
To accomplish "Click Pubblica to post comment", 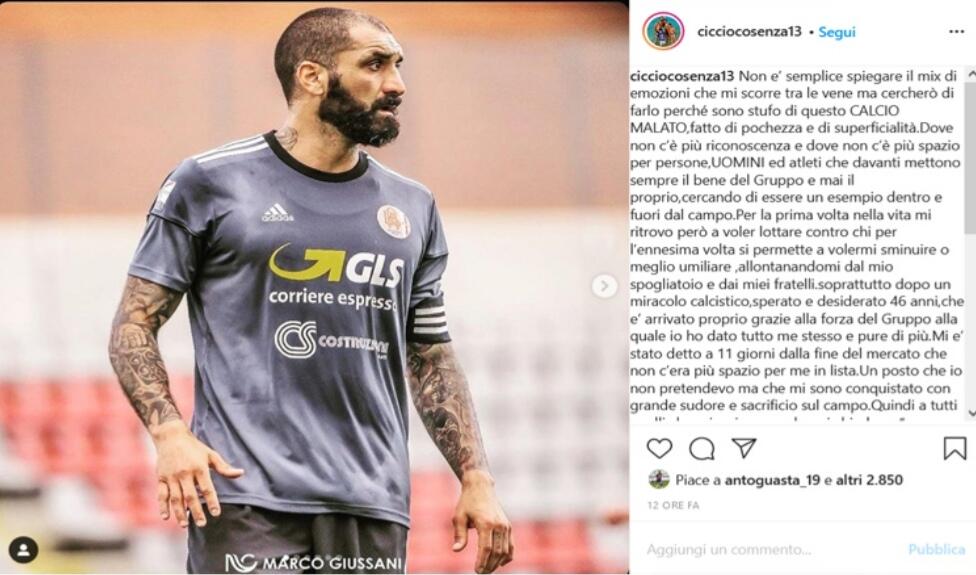I will pos(936,549).
